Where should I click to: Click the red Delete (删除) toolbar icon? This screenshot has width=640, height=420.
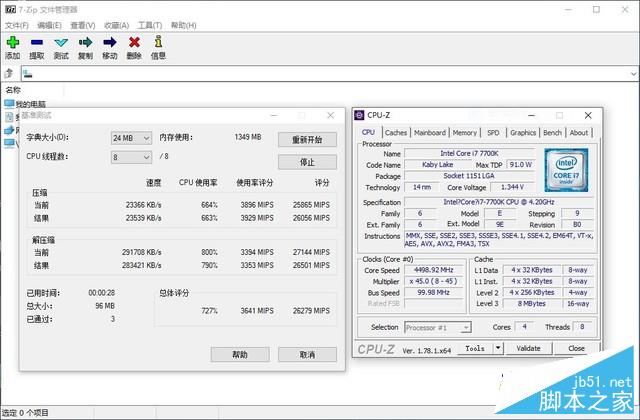(134, 42)
